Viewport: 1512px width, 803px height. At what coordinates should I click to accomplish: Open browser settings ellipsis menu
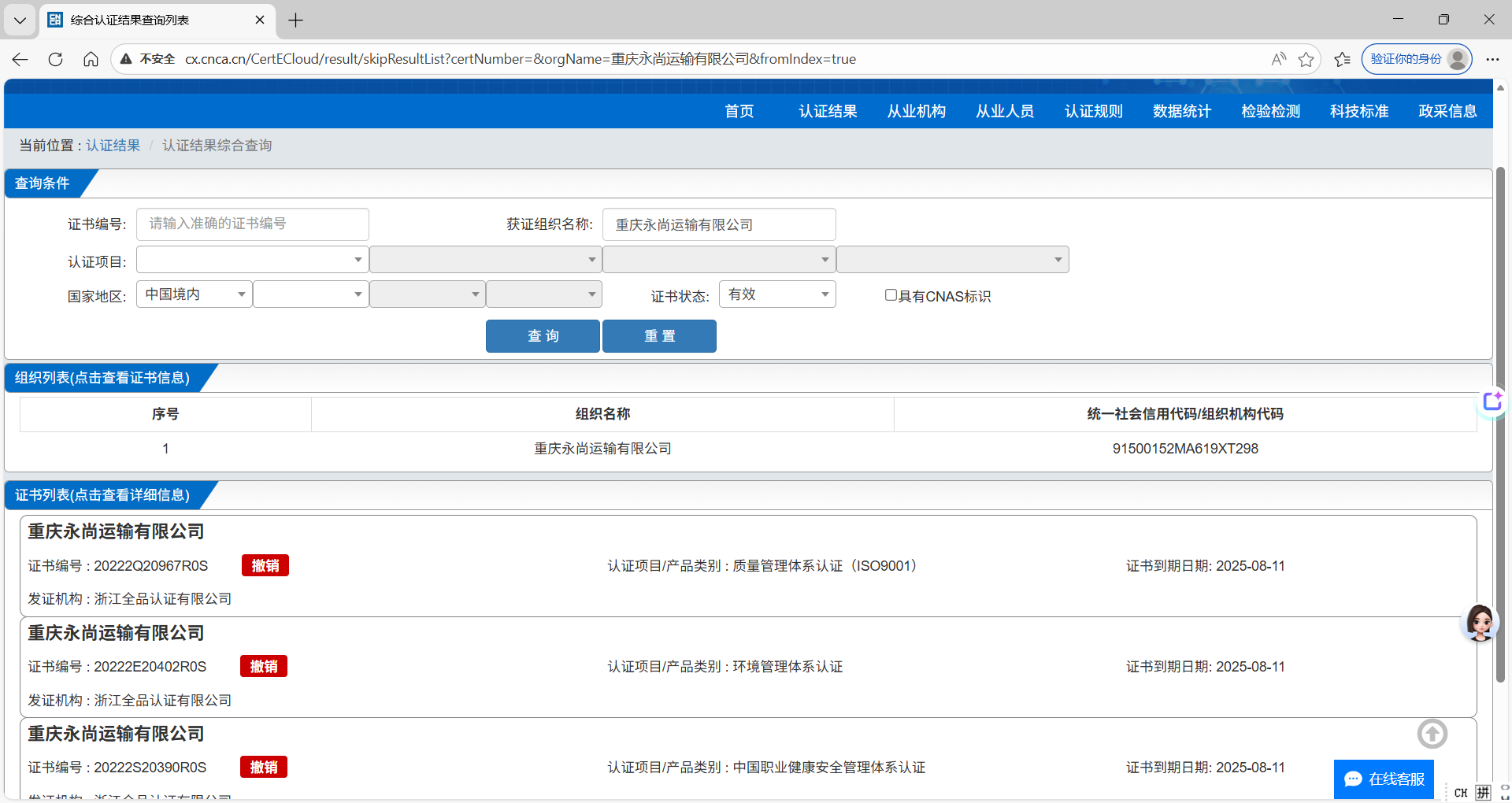1492,59
